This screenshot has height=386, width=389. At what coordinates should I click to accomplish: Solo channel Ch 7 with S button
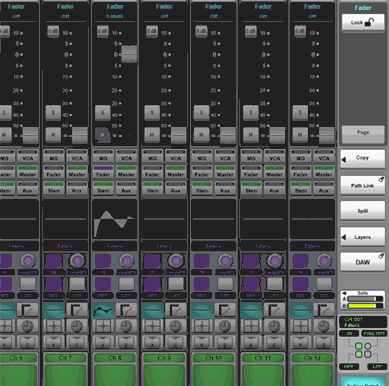coord(53,113)
